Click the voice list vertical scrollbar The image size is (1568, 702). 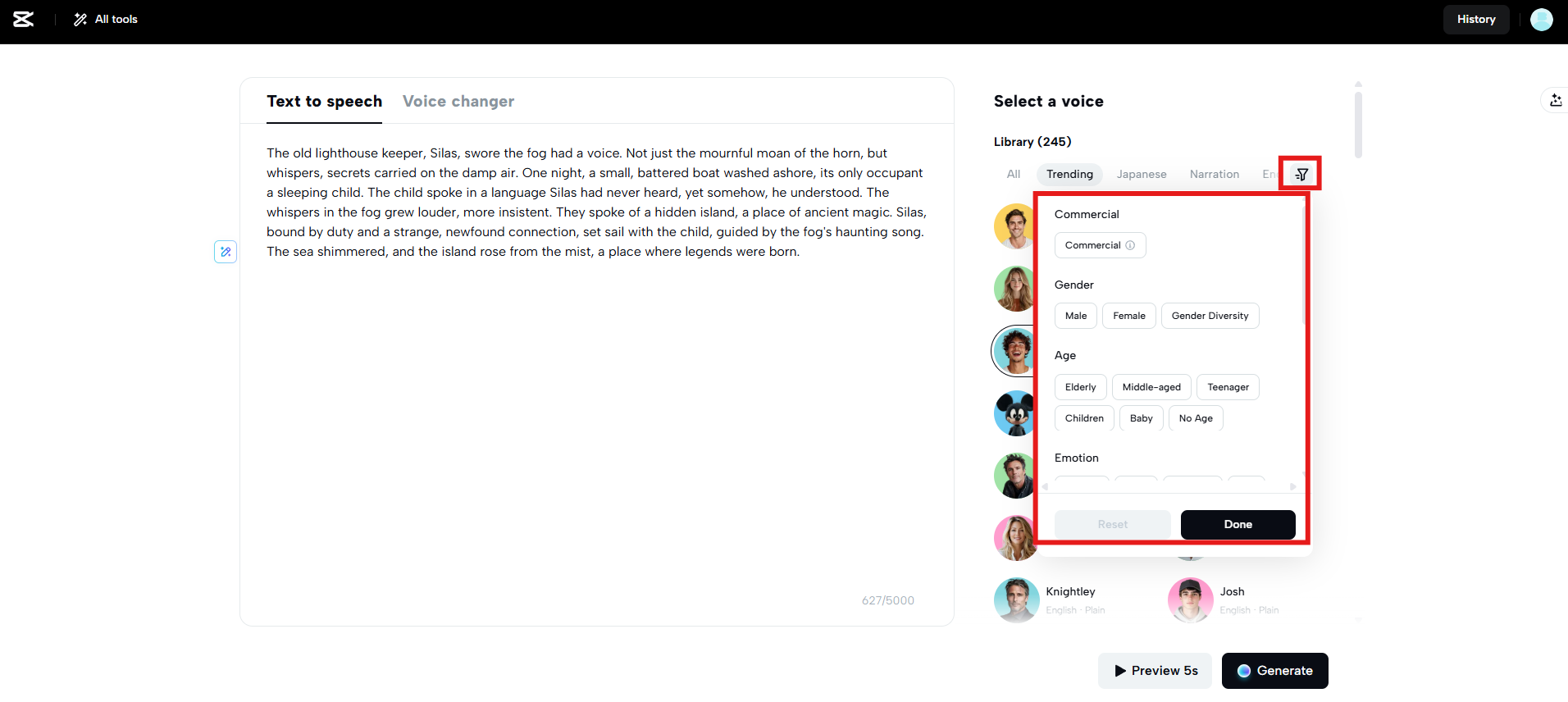[1358, 125]
